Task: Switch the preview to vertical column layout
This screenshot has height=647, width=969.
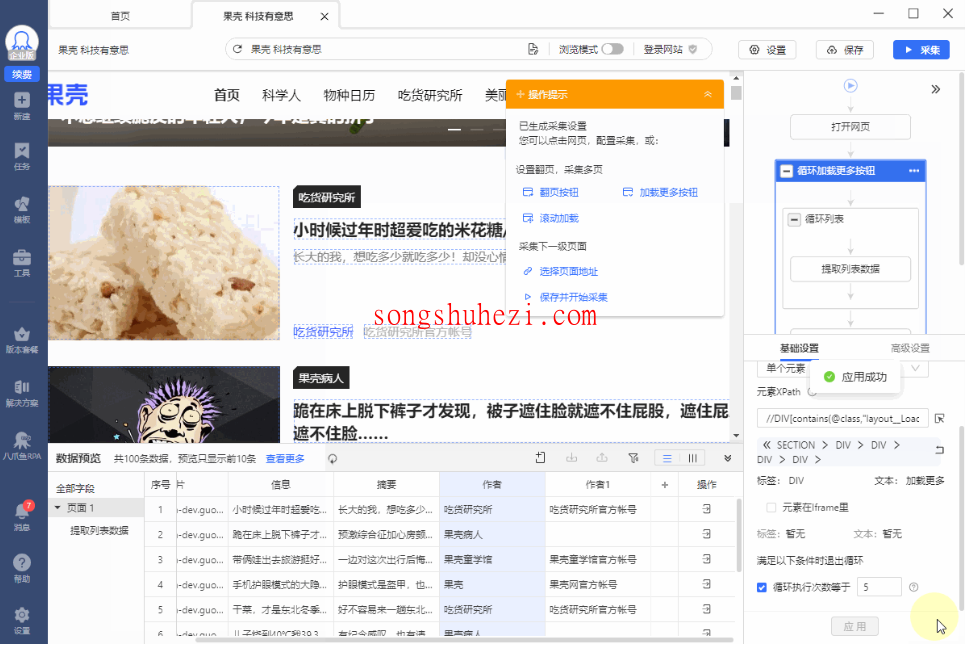Action: click(x=693, y=460)
